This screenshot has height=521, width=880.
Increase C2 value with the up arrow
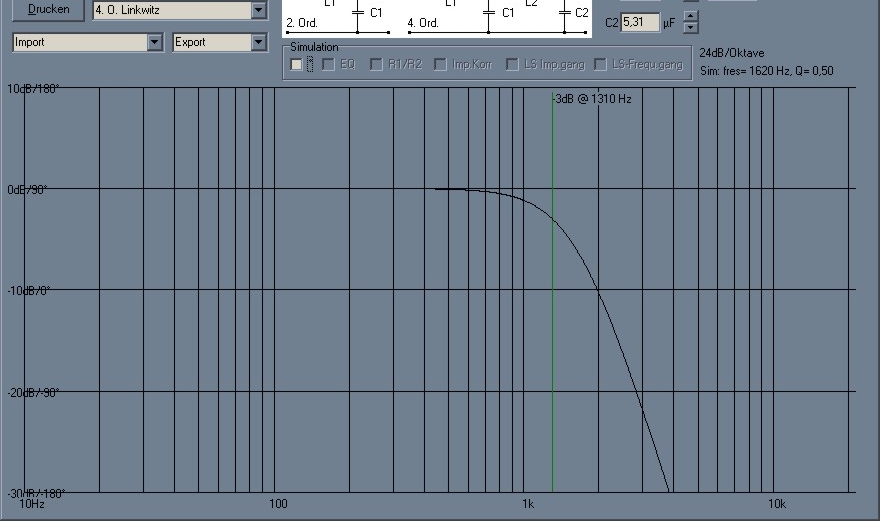pos(691,16)
